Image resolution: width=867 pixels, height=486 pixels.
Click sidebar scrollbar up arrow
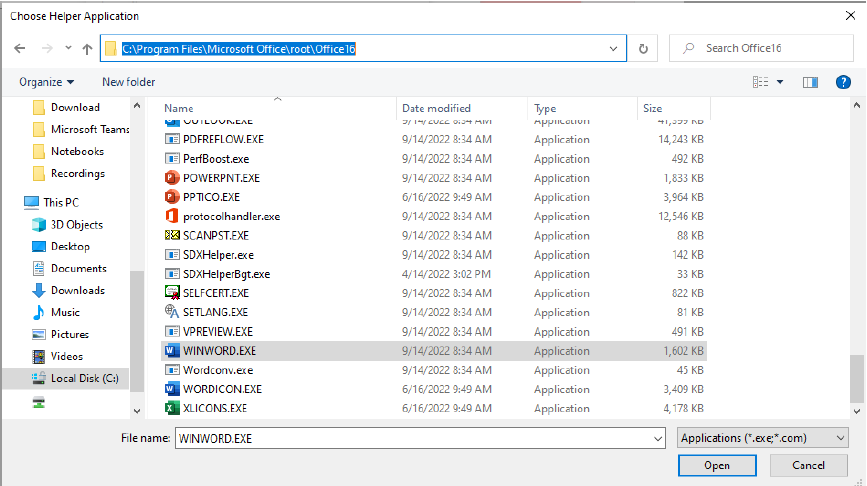137,106
